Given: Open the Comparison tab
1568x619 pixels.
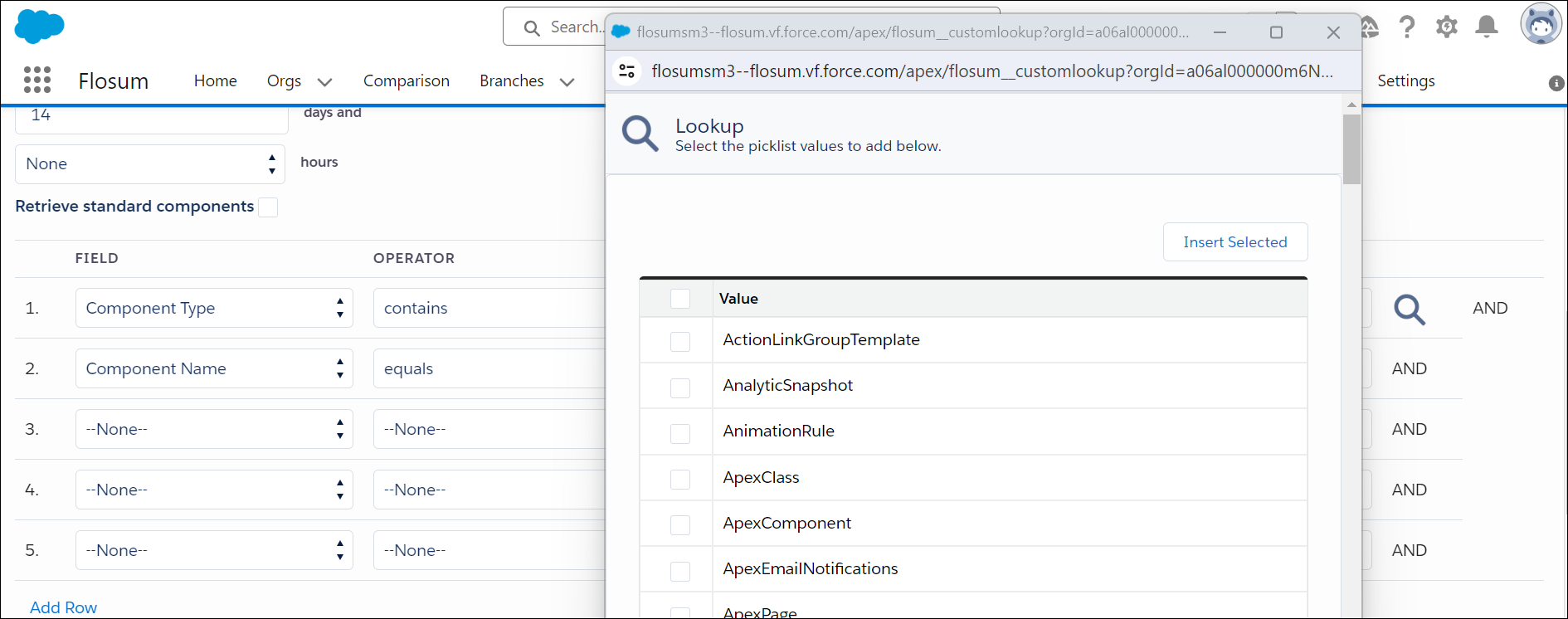Looking at the screenshot, I should pyautogui.click(x=407, y=80).
